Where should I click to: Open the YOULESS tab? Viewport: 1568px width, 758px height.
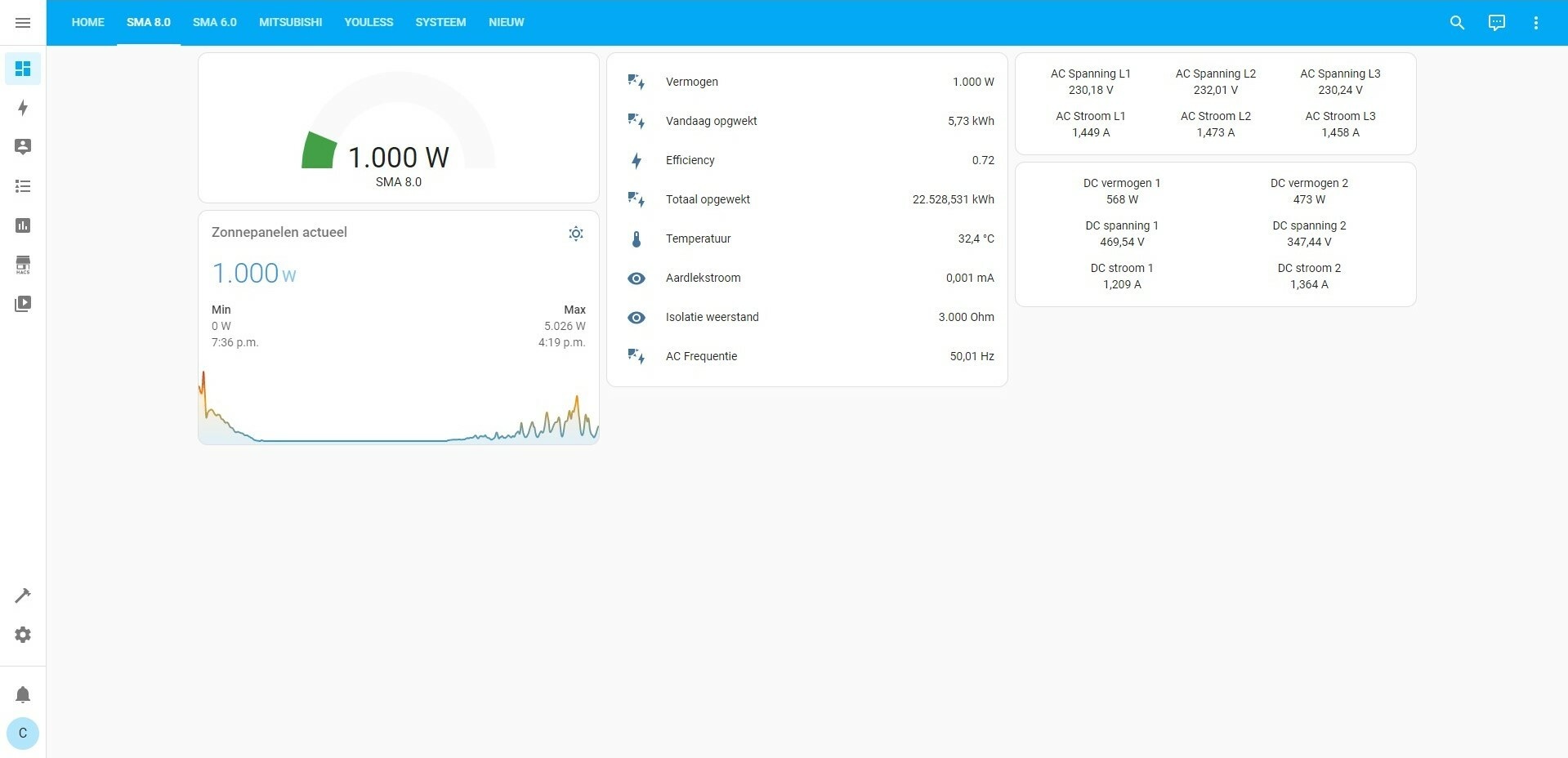pyautogui.click(x=369, y=23)
